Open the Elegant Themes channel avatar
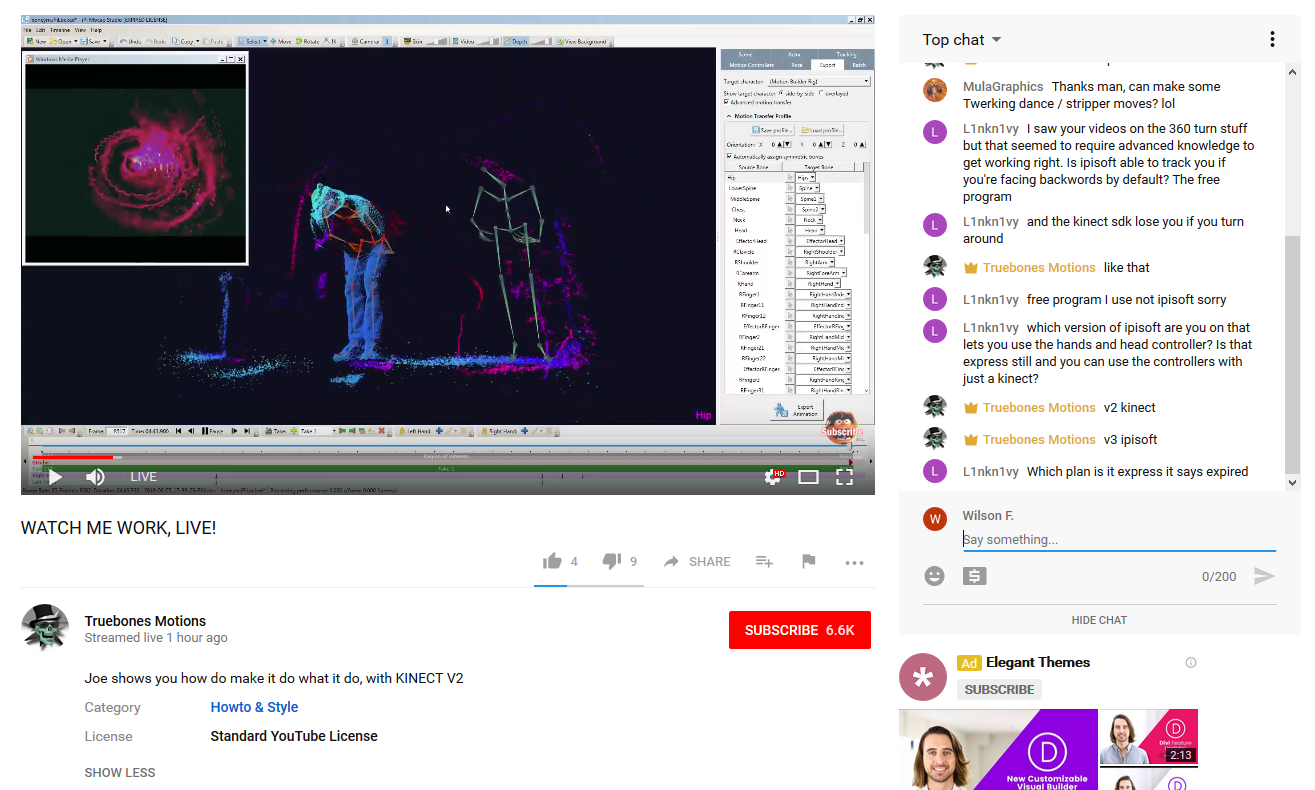Image resolution: width=1315 pixels, height=790 pixels. click(923, 677)
